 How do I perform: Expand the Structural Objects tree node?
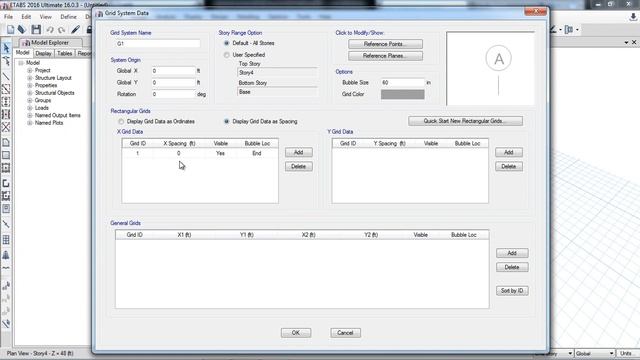point(29,93)
